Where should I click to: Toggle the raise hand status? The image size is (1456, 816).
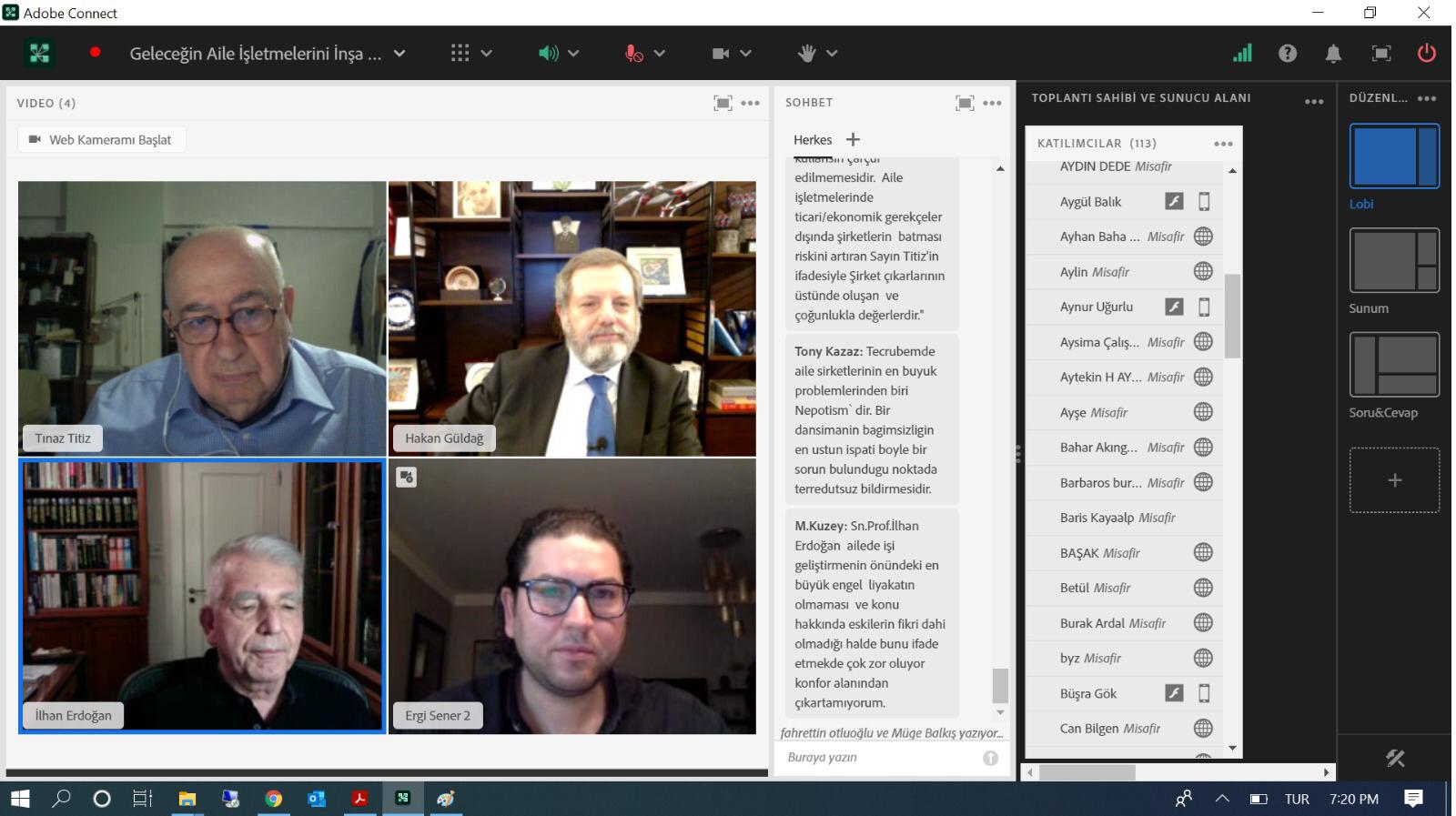806,54
